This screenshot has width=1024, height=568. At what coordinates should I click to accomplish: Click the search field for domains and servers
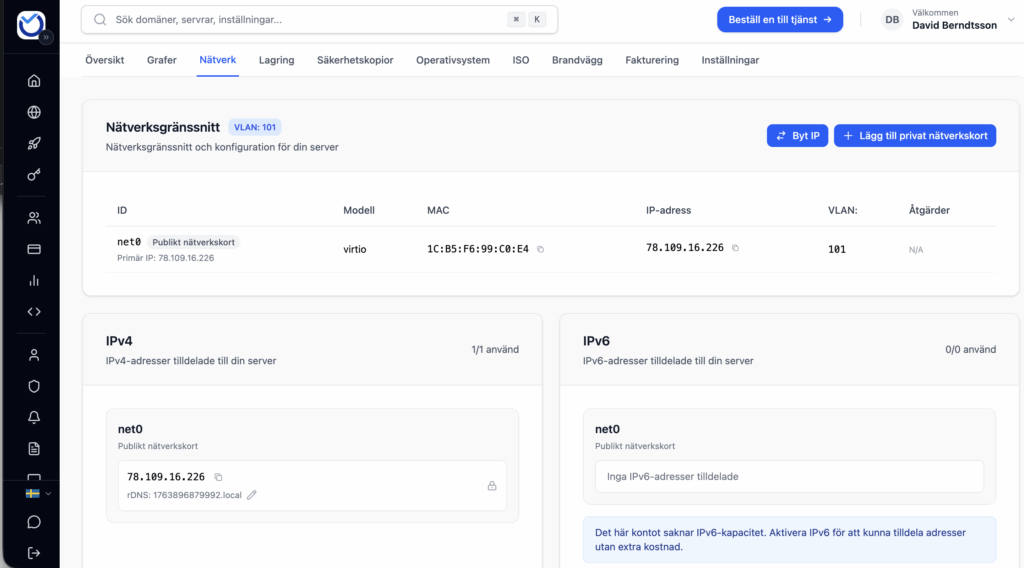pyautogui.click(x=300, y=20)
